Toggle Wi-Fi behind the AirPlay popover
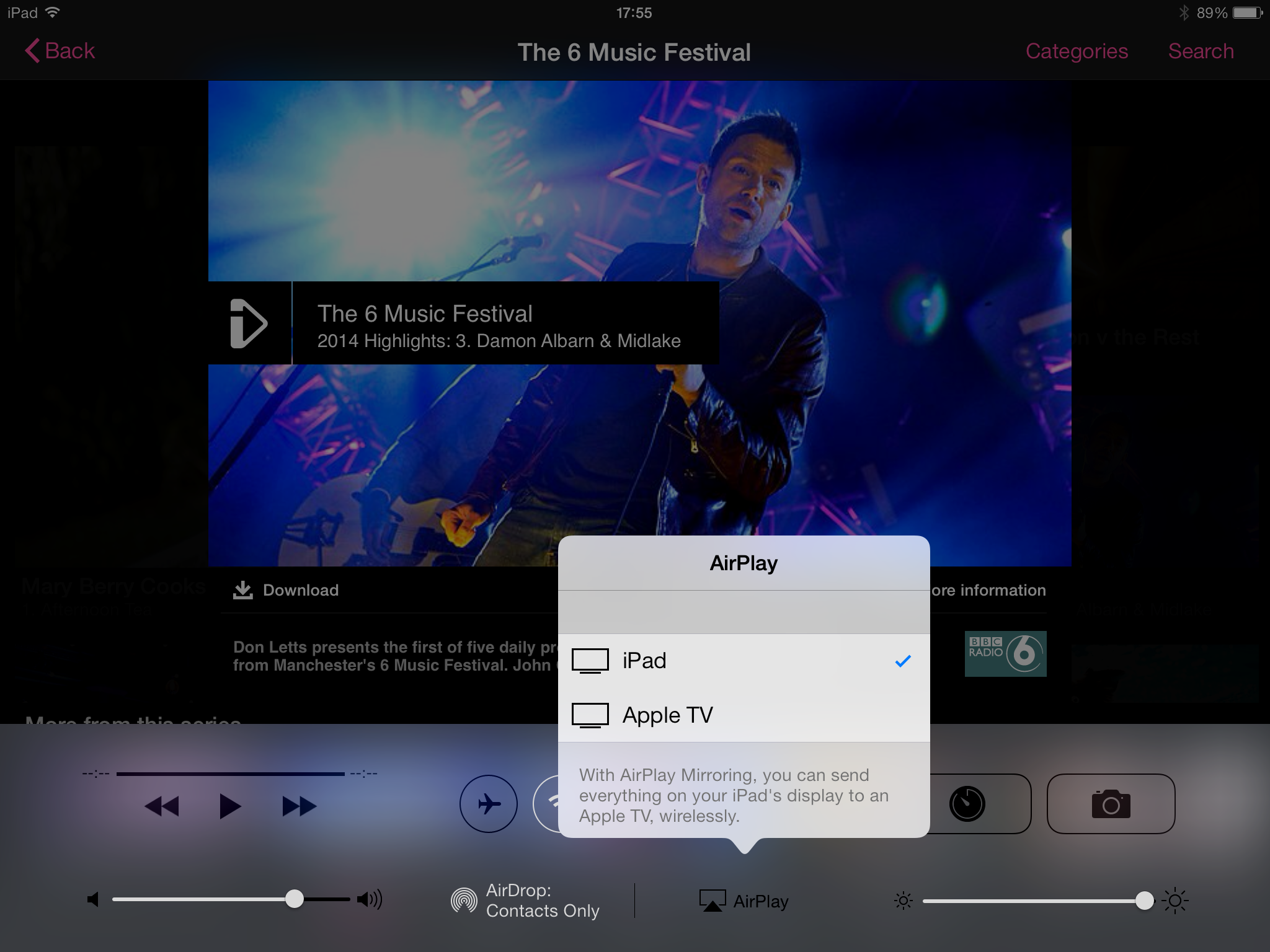 pyautogui.click(x=546, y=804)
